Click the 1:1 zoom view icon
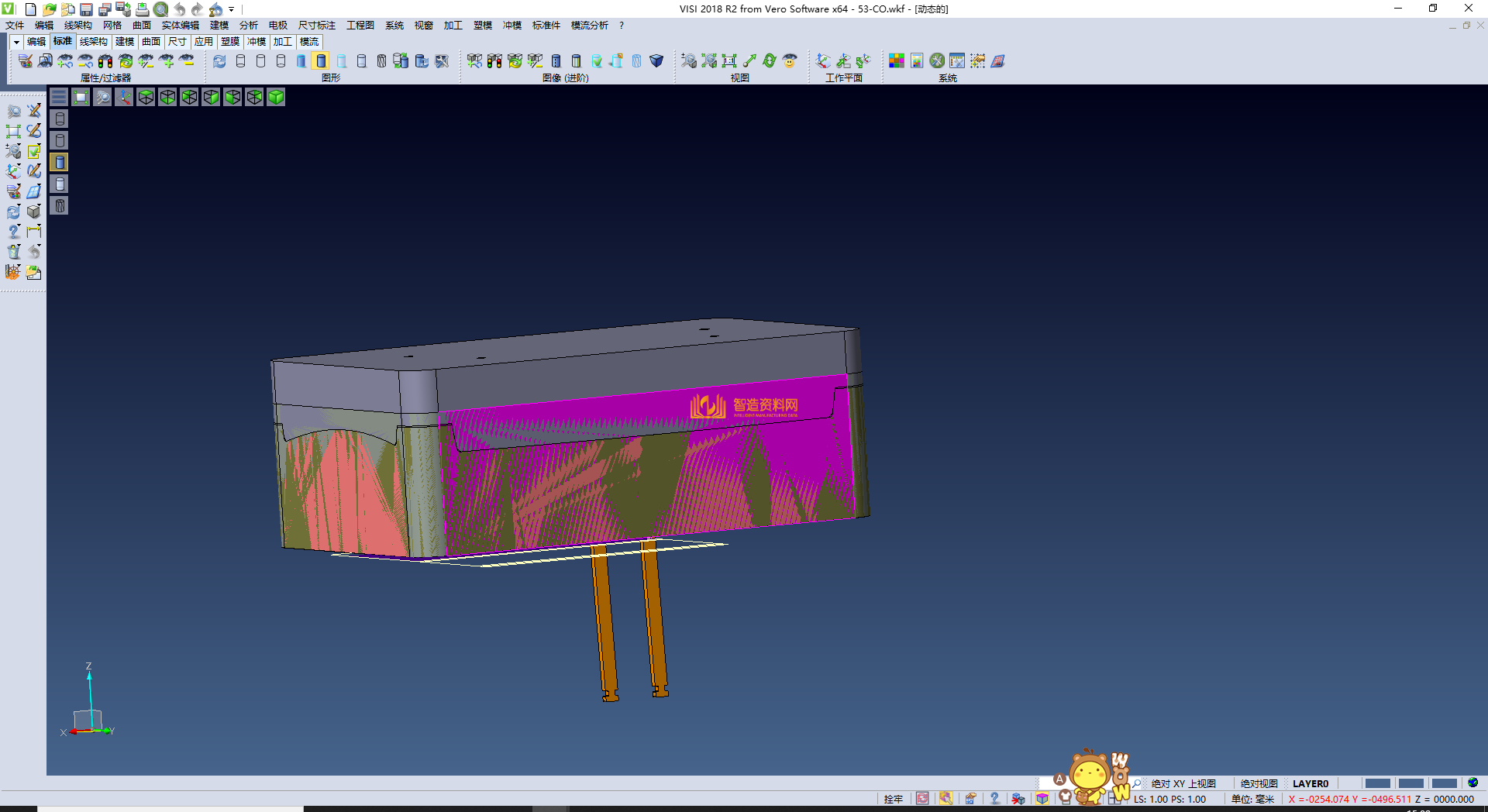Screen dimensions: 1488x812 pos(728,60)
